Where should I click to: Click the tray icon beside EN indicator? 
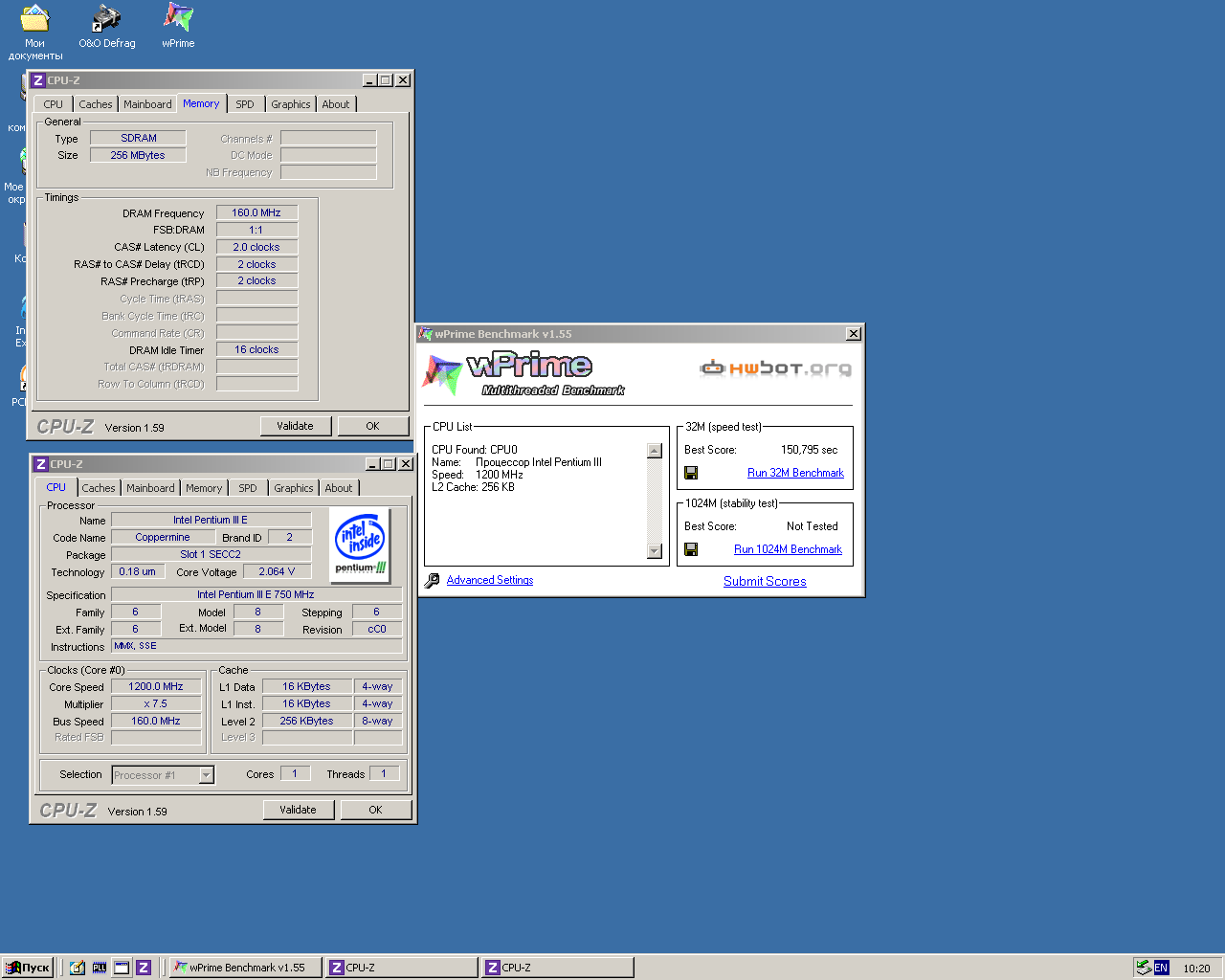pyautogui.click(x=1143, y=968)
